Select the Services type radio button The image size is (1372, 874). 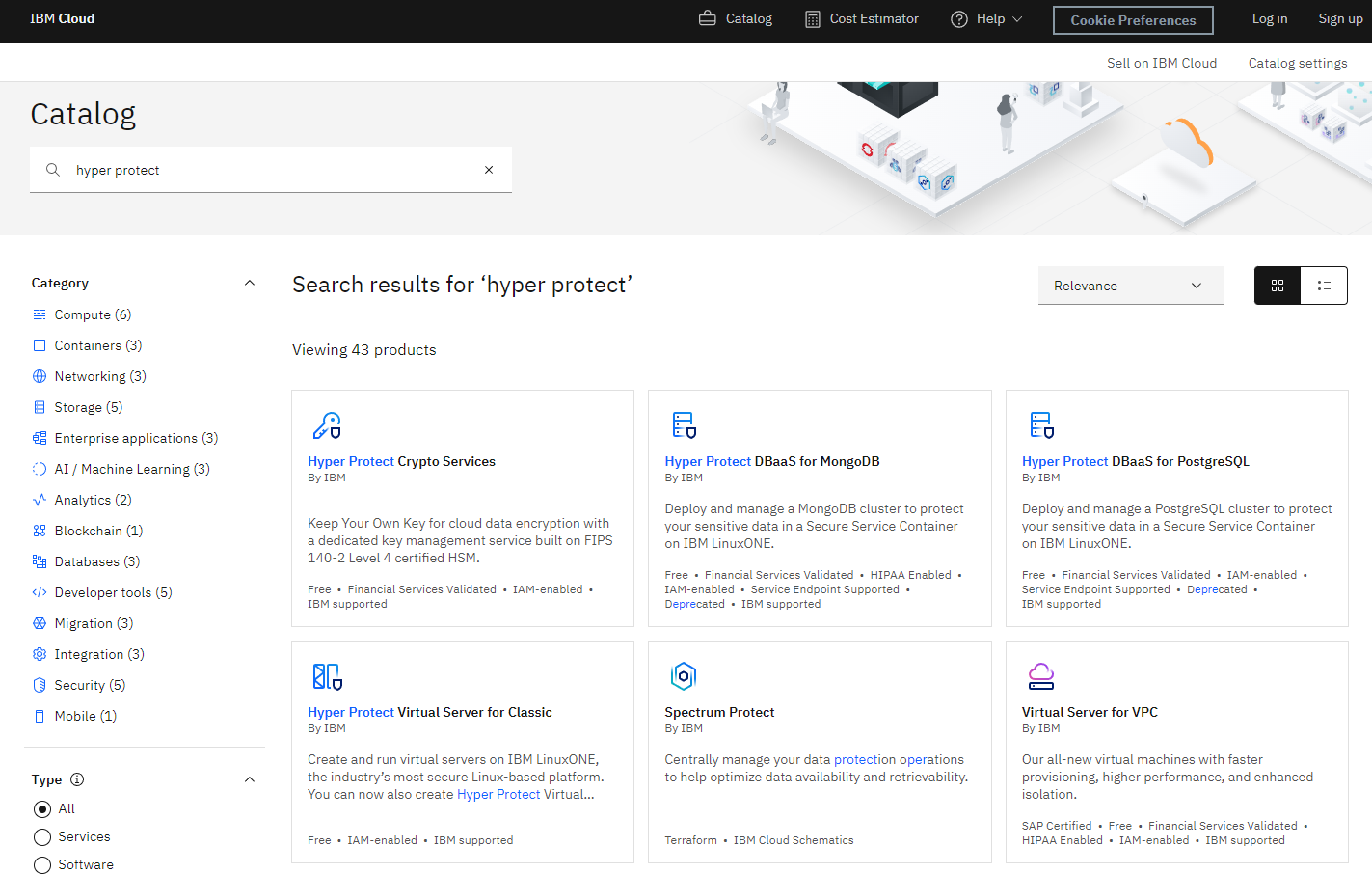pyautogui.click(x=42, y=837)
